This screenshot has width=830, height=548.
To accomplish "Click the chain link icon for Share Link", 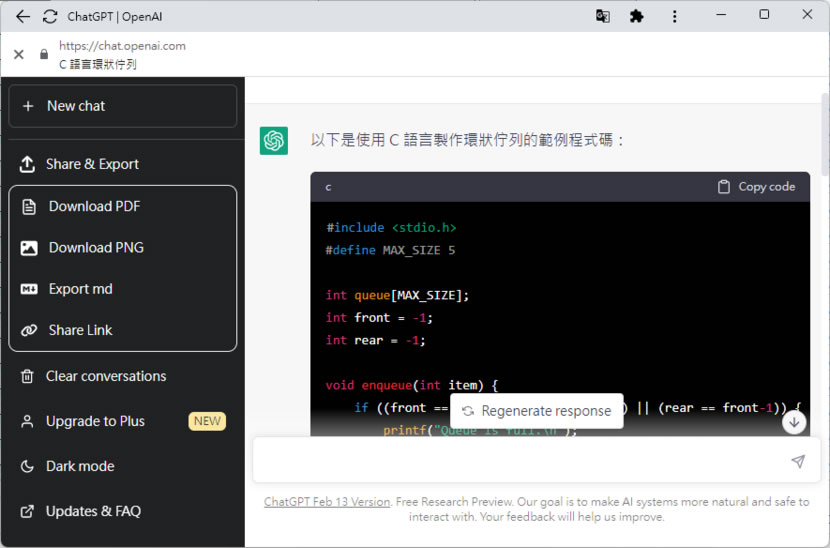I will (29, 330).
